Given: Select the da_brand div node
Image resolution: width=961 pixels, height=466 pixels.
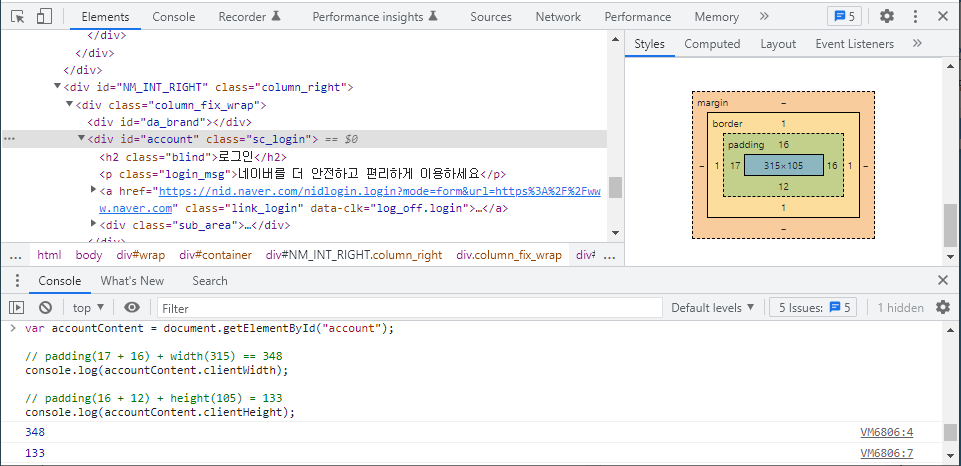Looking at the screenshot, I should tap(170, 122).
